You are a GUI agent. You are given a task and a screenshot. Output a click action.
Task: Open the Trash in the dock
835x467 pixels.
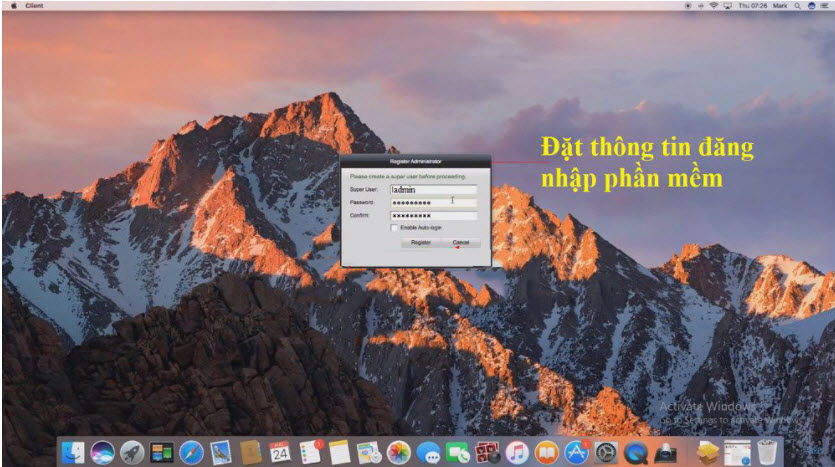[768, 453]
